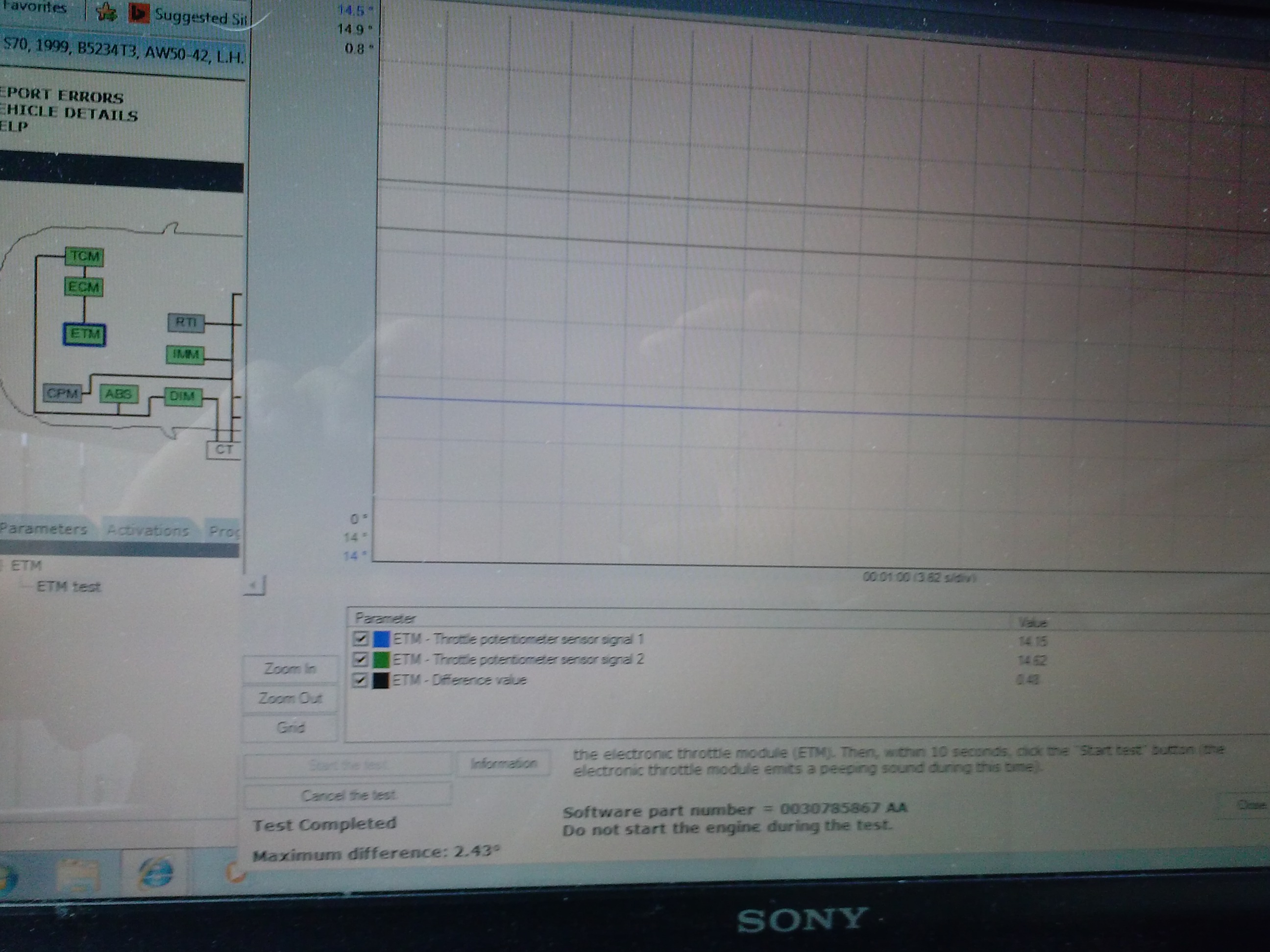The height and width of the screenshot is (952, 1270).
Task: Click Cancel the test button
Action: 348,795
